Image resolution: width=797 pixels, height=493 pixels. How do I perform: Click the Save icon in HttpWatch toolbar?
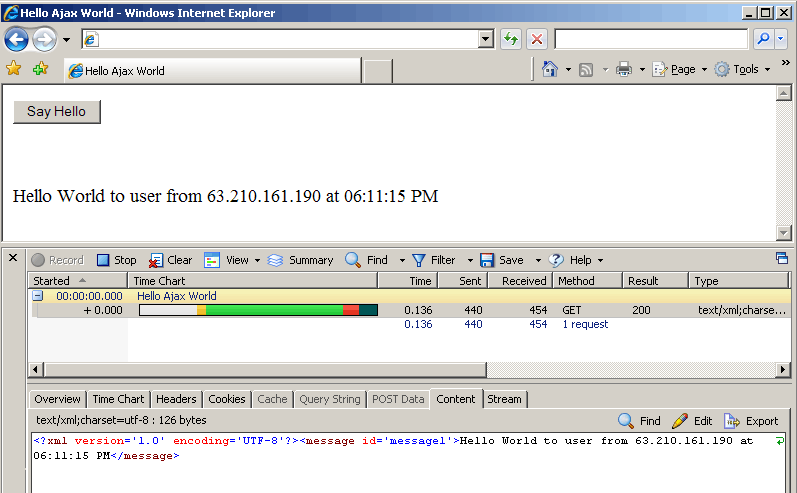tap(487, 260)
